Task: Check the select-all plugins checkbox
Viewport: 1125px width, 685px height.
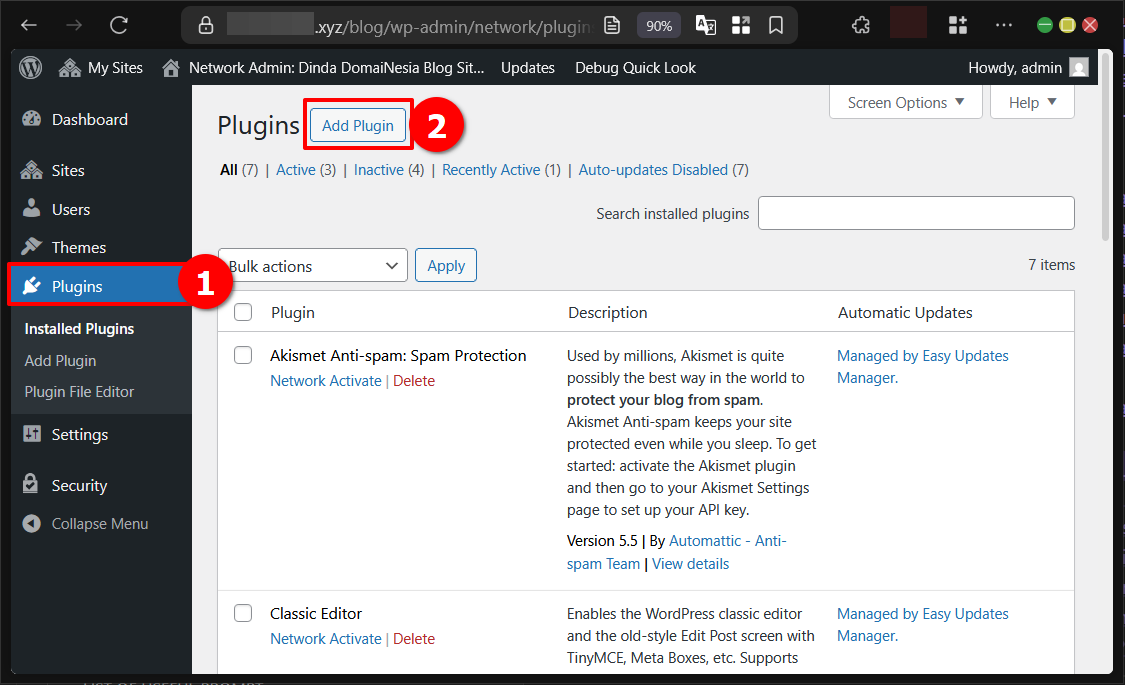Action: pos(242,312)
